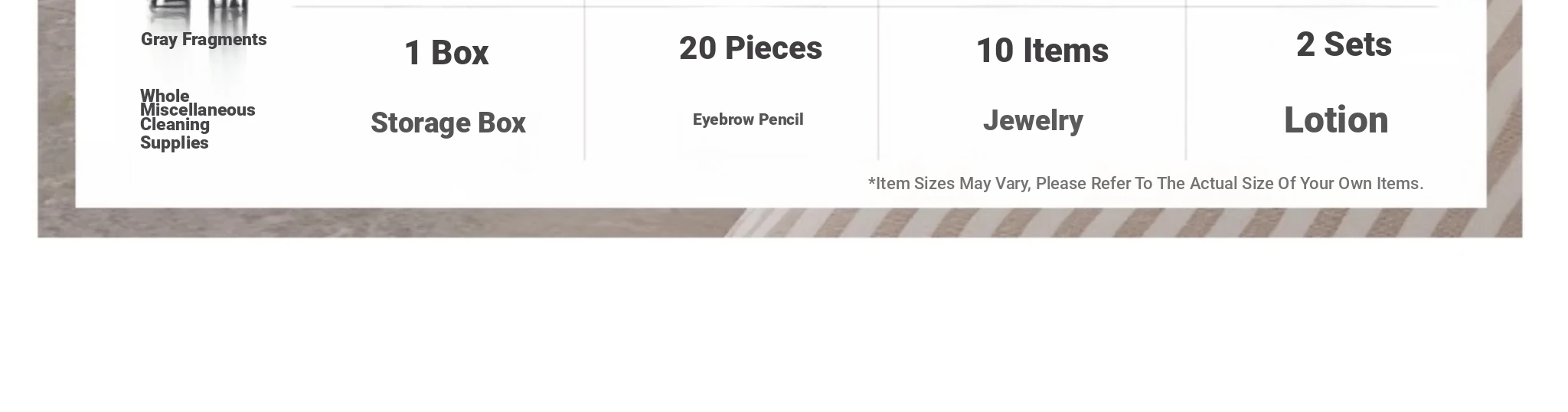Click Whole Miscellaneous Cleaning Supplies text
This screenshot has width=1568, height=412.
198,119
